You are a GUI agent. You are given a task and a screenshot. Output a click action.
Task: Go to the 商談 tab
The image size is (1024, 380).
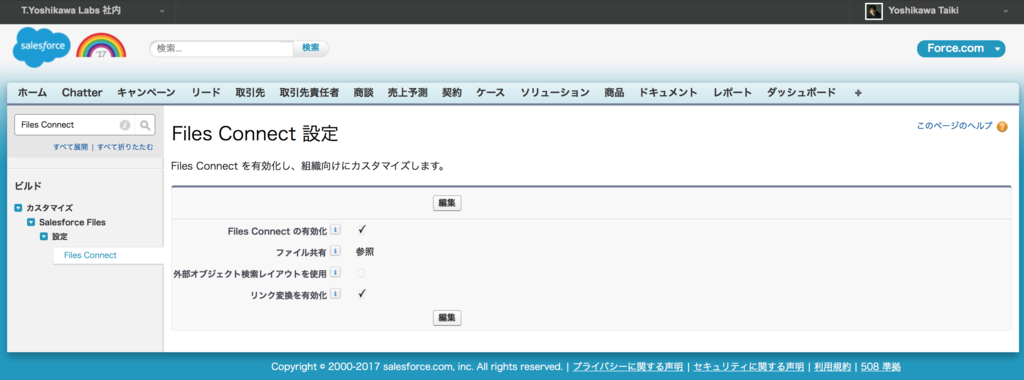(363, 93)
